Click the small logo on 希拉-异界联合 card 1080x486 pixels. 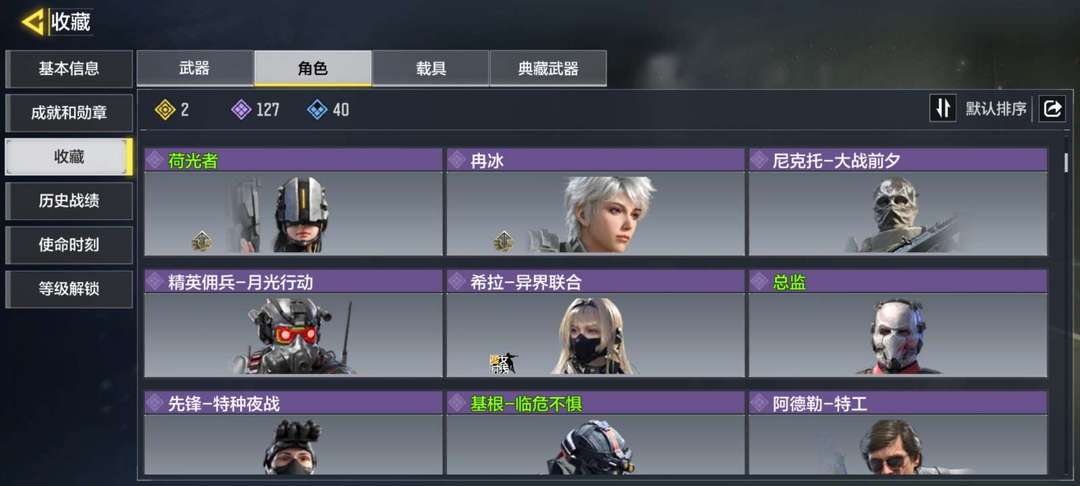point(503,363)
